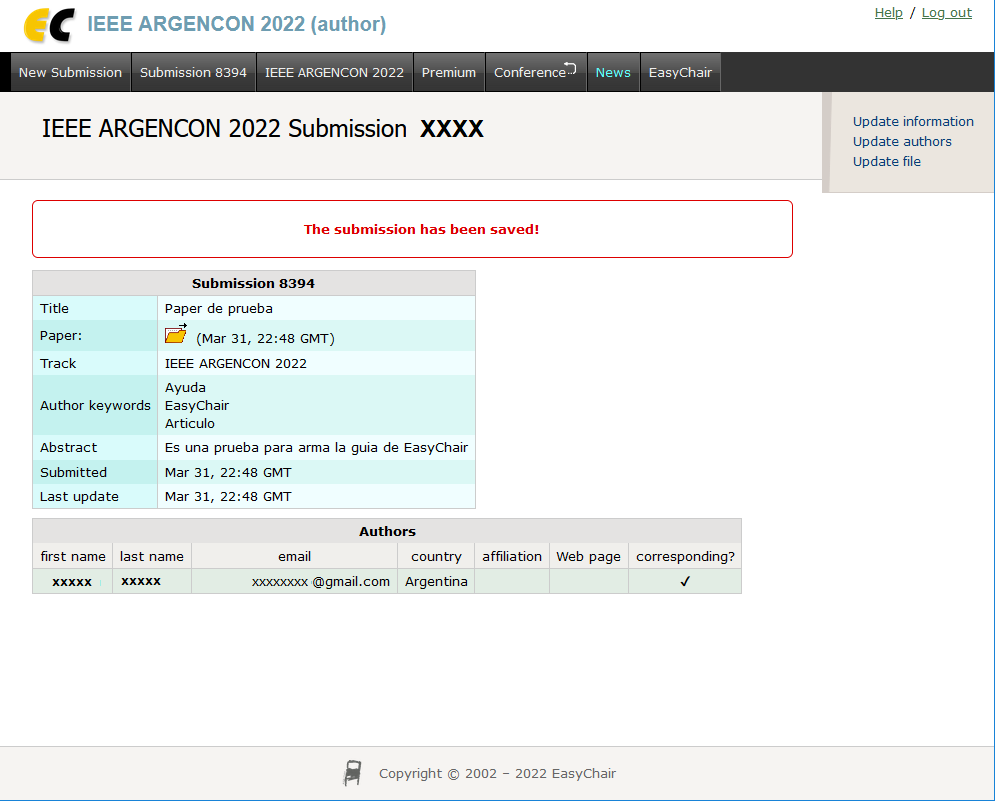Click the Submitted date value
Image resolution: width=996 pixels, height=805 pixels.
pos(228,473)
